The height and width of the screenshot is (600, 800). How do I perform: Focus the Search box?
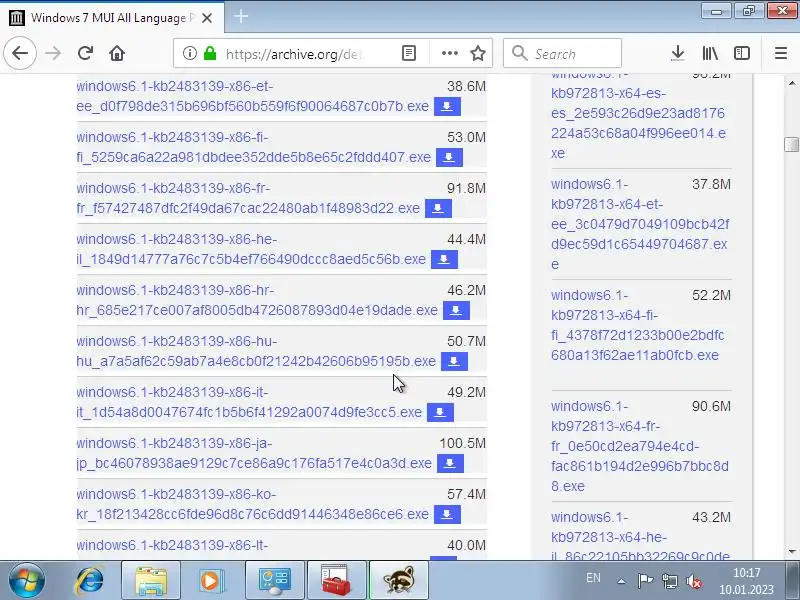[x=562, y=53]
